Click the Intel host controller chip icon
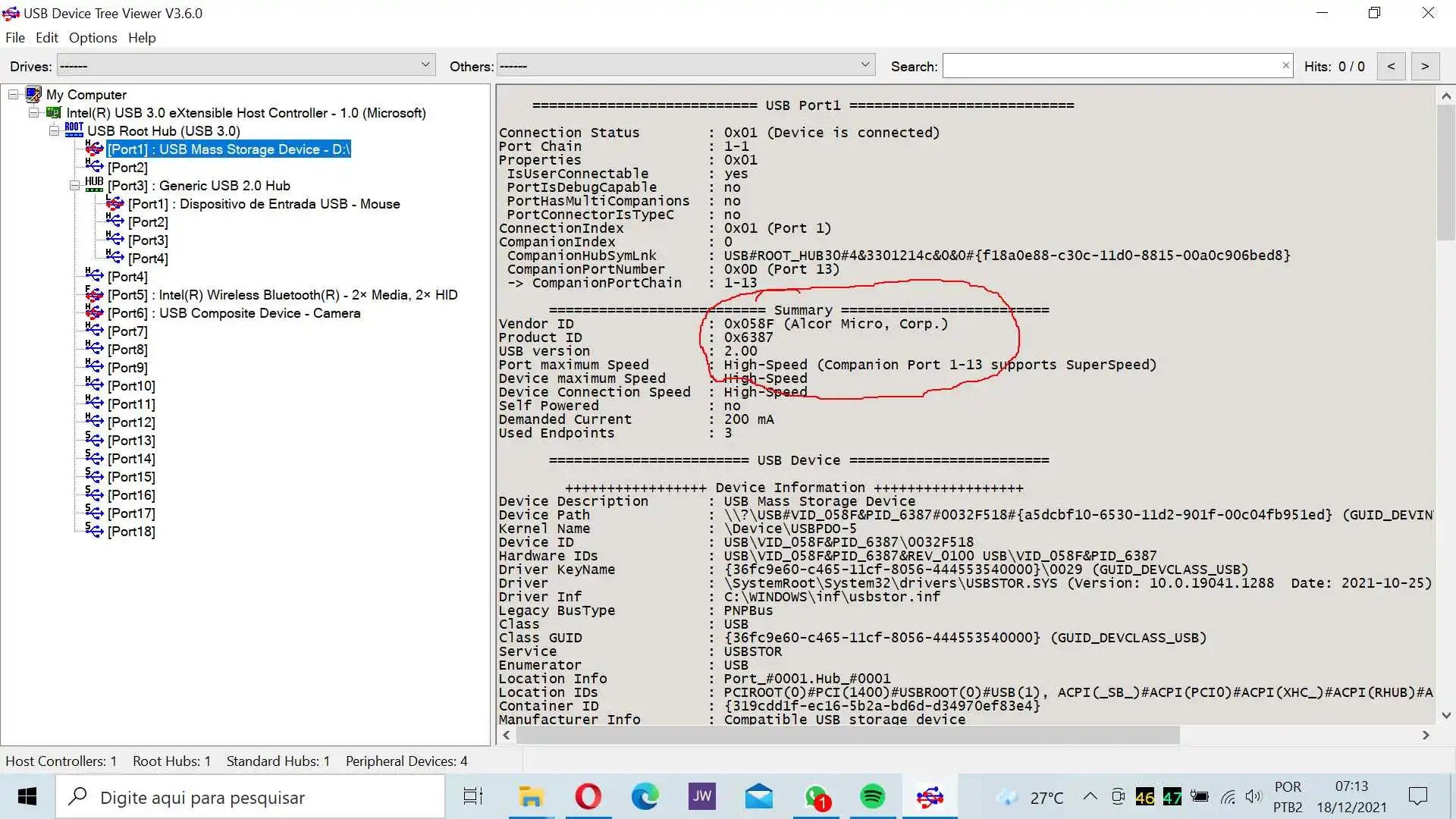 53,113
